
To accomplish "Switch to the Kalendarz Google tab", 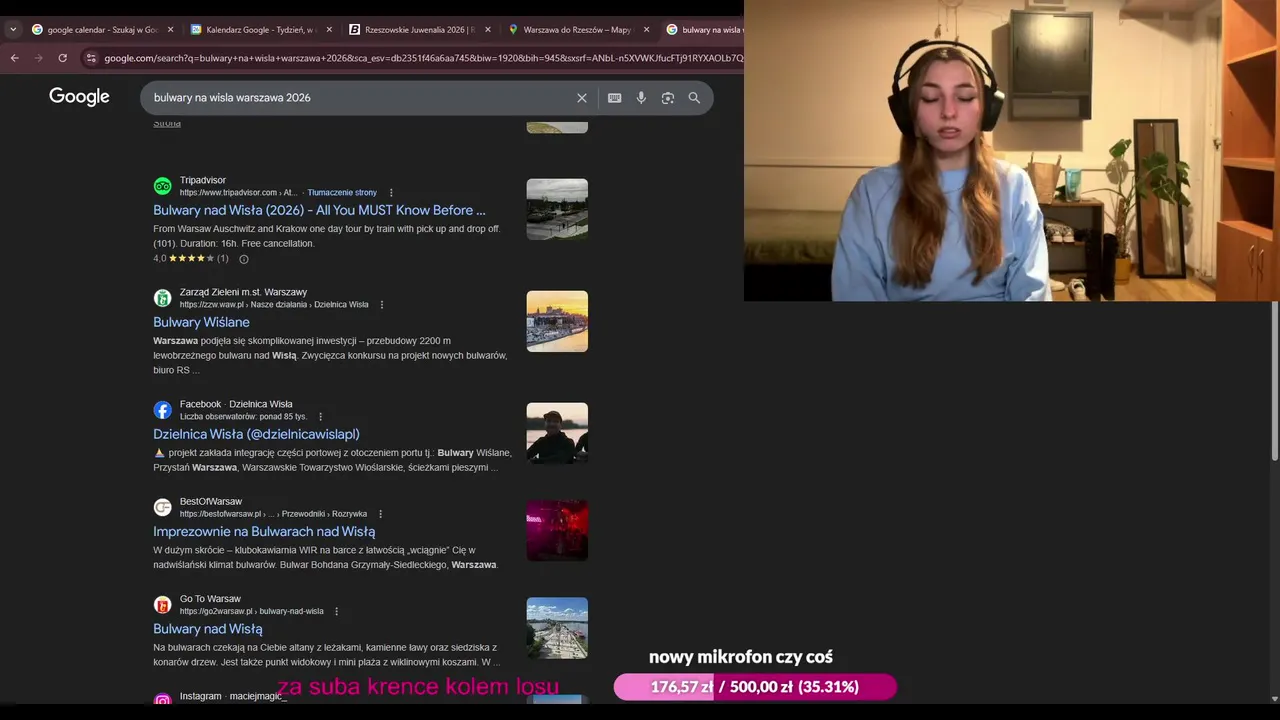I will pyautogui.click(x=260, y=30).
